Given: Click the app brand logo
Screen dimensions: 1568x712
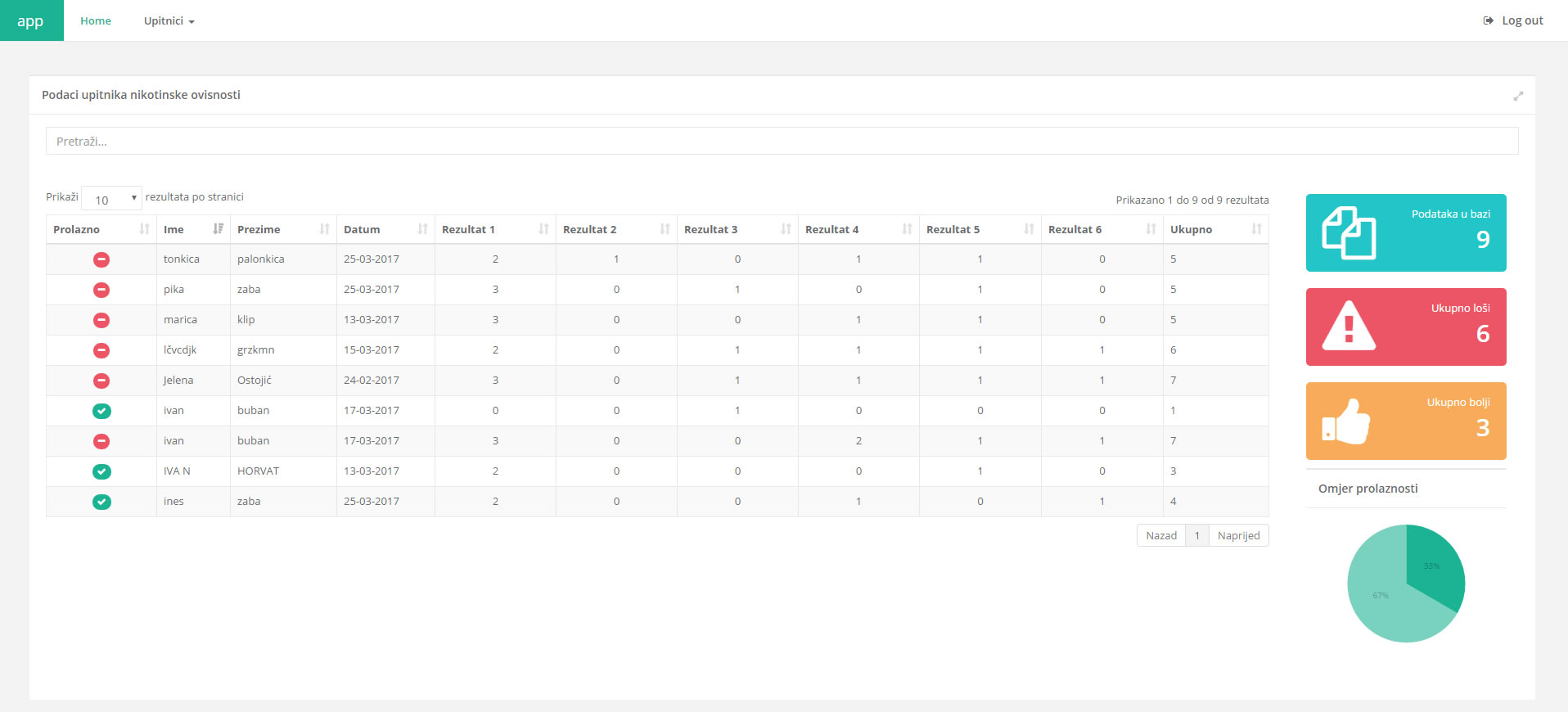Looking at the screenshot, I should [x=31, y=21].
